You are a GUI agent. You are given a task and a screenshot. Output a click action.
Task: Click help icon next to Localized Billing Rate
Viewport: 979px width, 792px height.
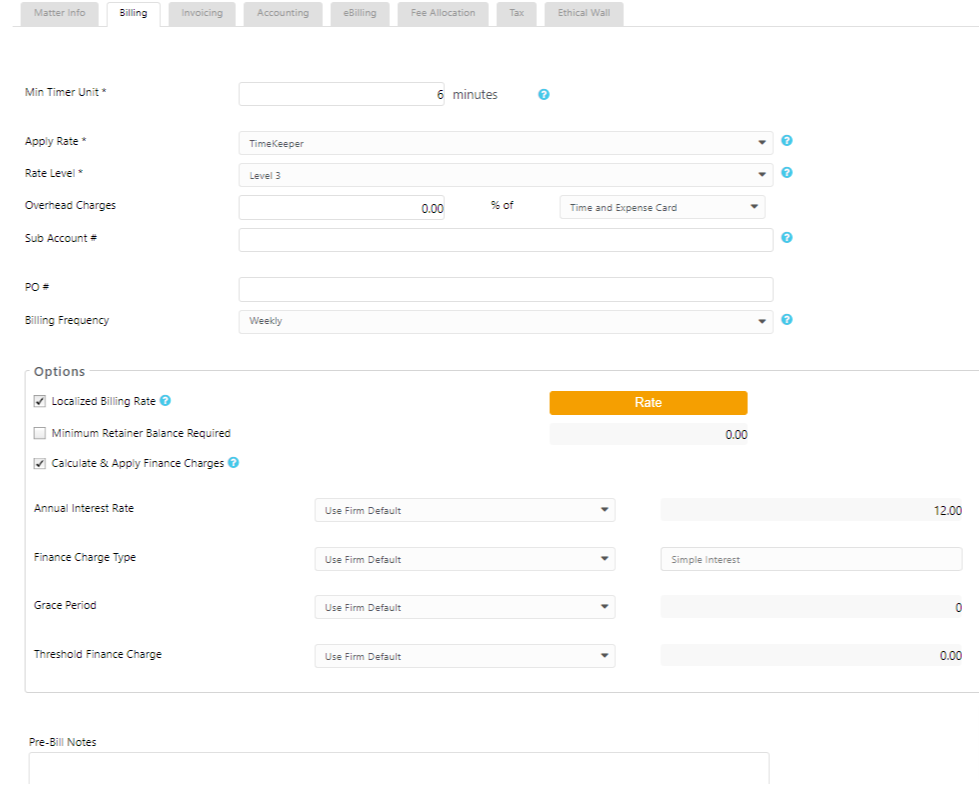[165, 401]
